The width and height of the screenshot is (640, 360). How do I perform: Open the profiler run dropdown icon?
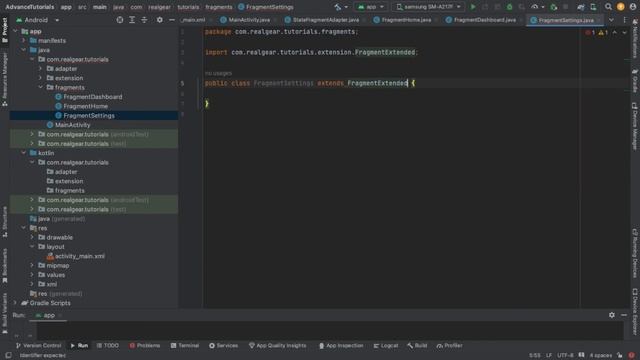[x=537, y=7]
